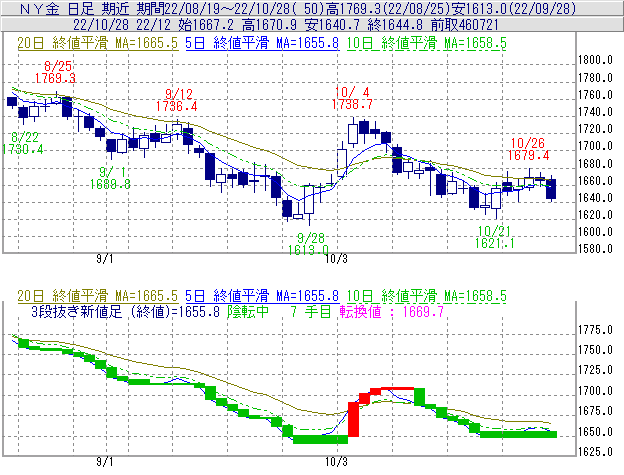624x475 pixels.
Task: Click the 陰転中 status text
Action: 248,311
